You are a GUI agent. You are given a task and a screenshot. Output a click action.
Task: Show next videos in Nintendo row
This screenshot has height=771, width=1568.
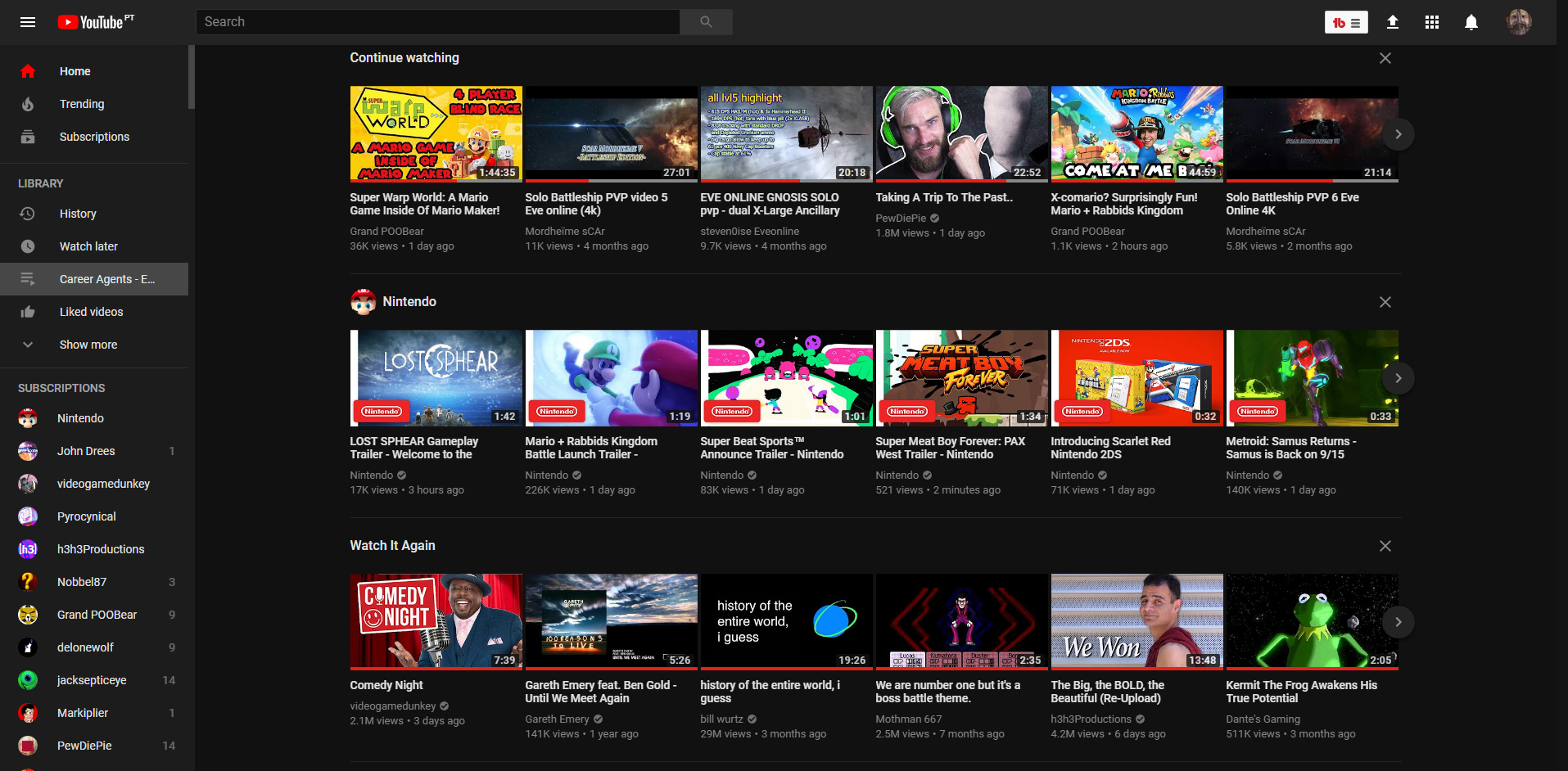click(1399, 378)
